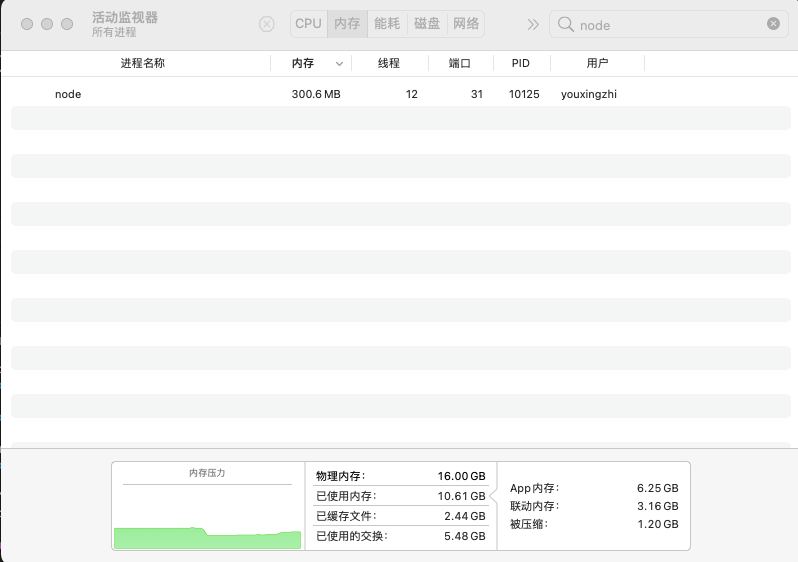Toggle sort order on 内存 column arrow
798x562 pixels.
point(339,64)
